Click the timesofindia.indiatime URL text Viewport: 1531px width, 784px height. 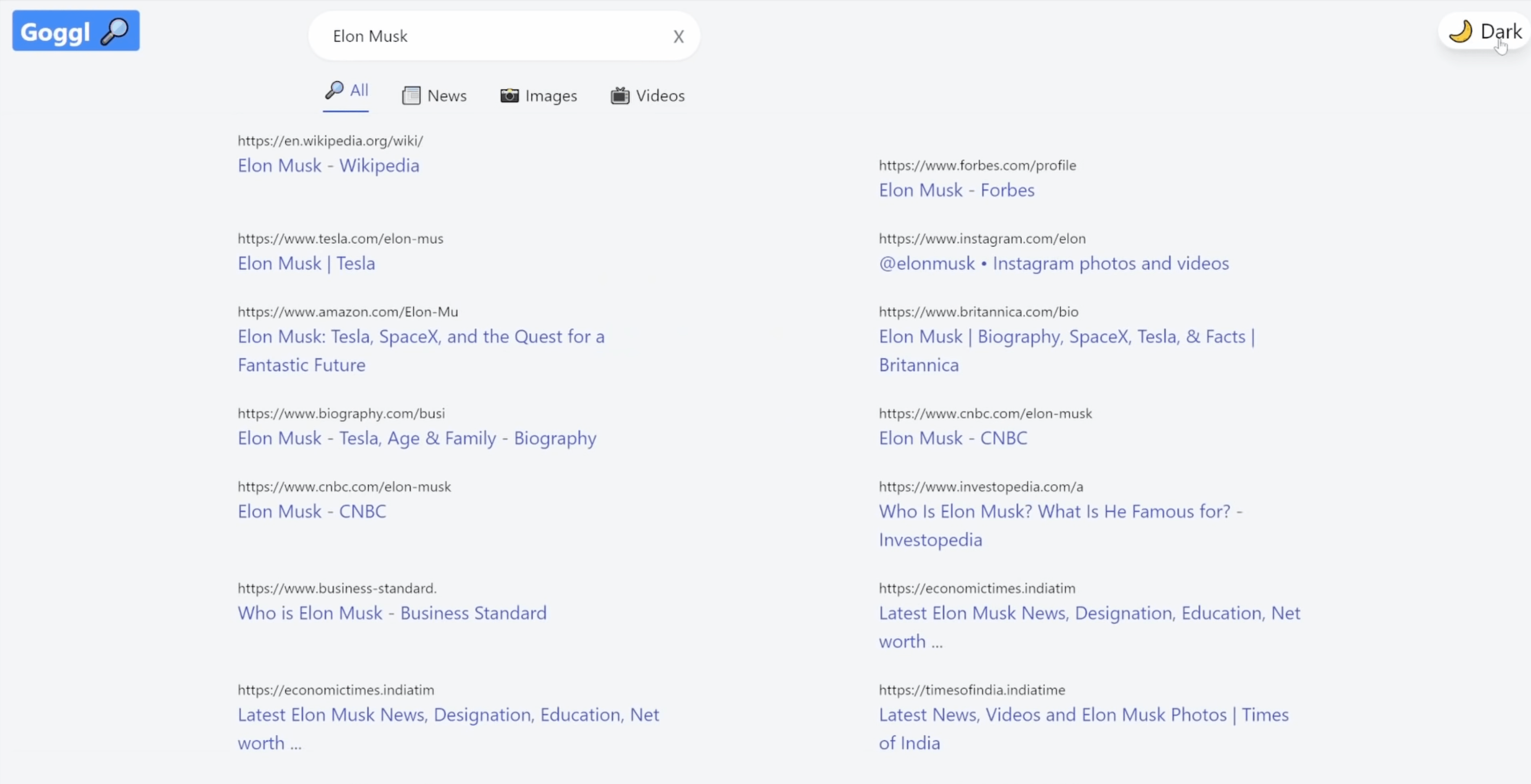972,690
